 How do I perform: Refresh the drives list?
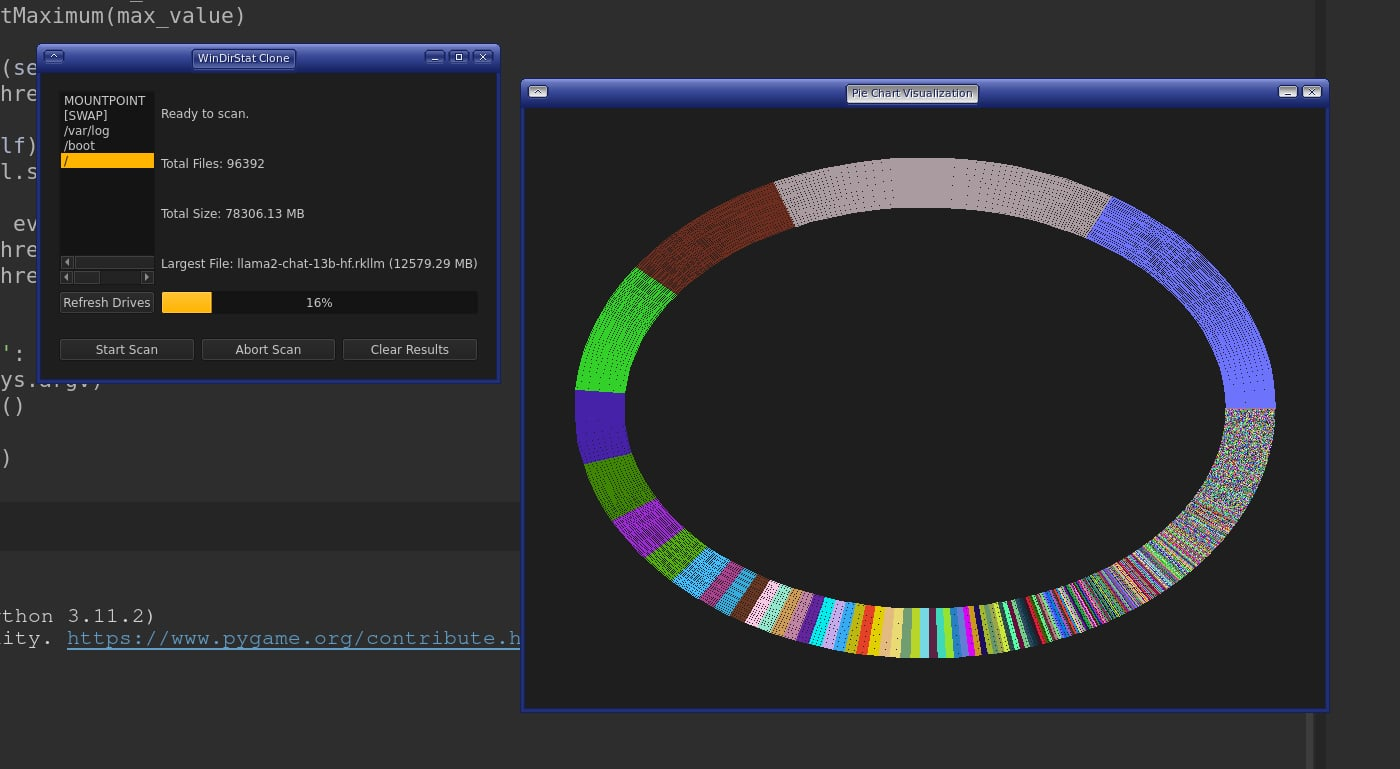pos(107,302)
